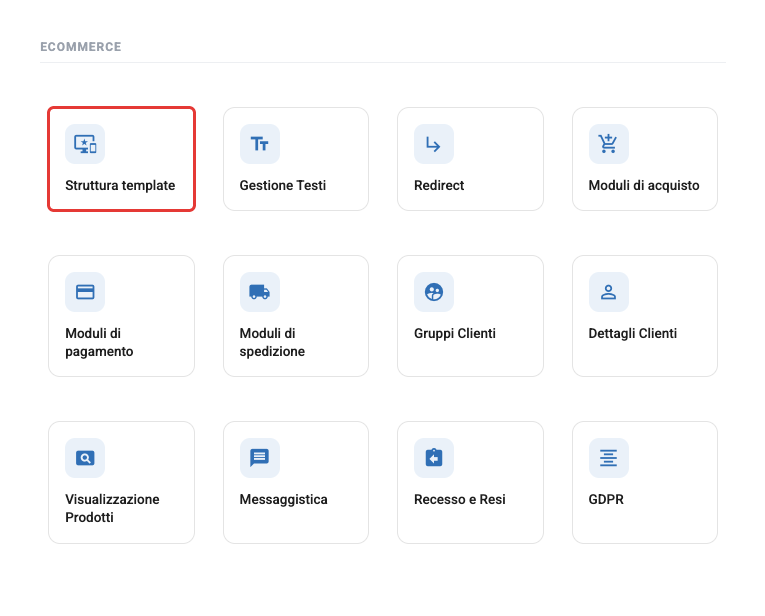Click the Struttura template monitor icon

click(85, 144)
